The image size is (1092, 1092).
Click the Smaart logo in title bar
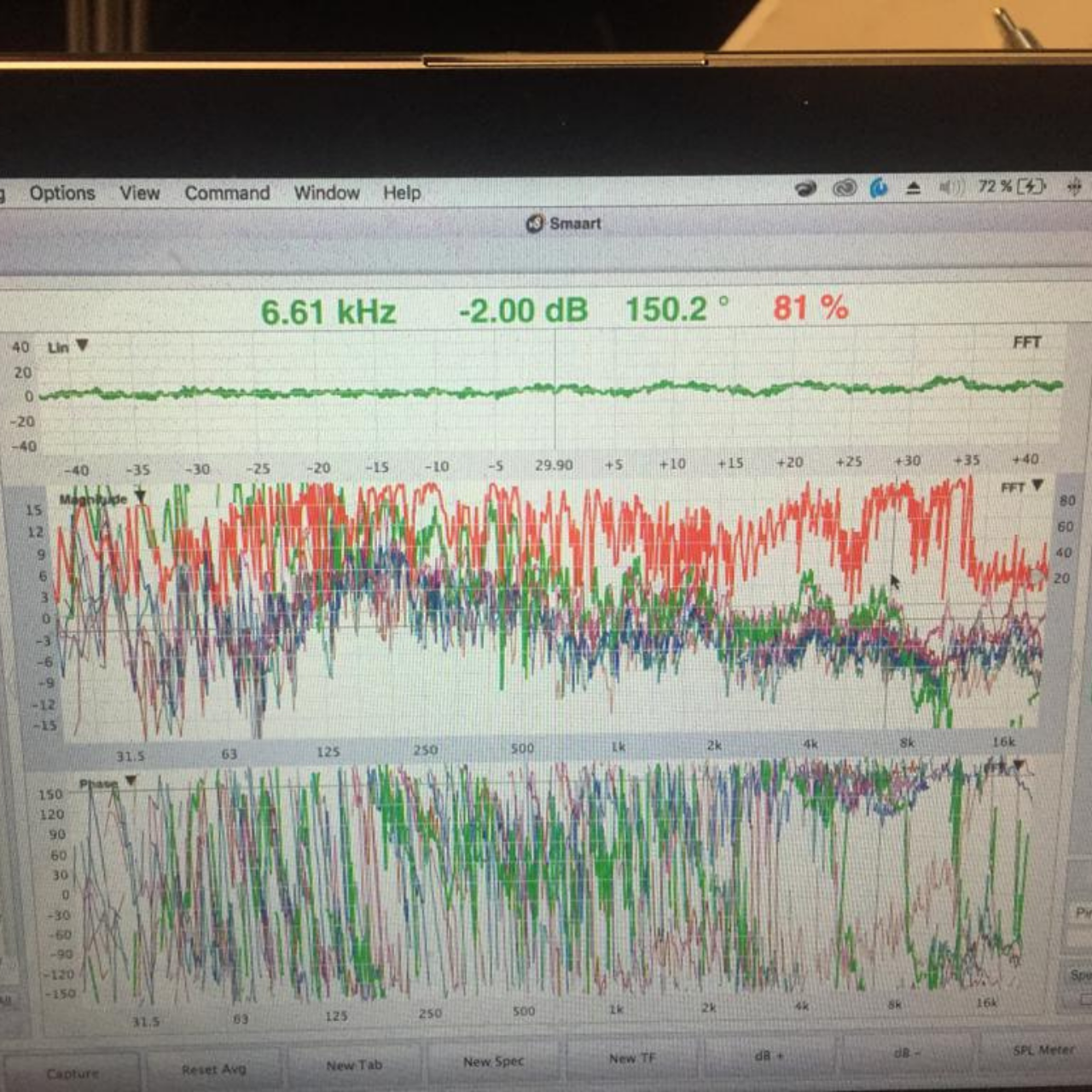[535, 224]
